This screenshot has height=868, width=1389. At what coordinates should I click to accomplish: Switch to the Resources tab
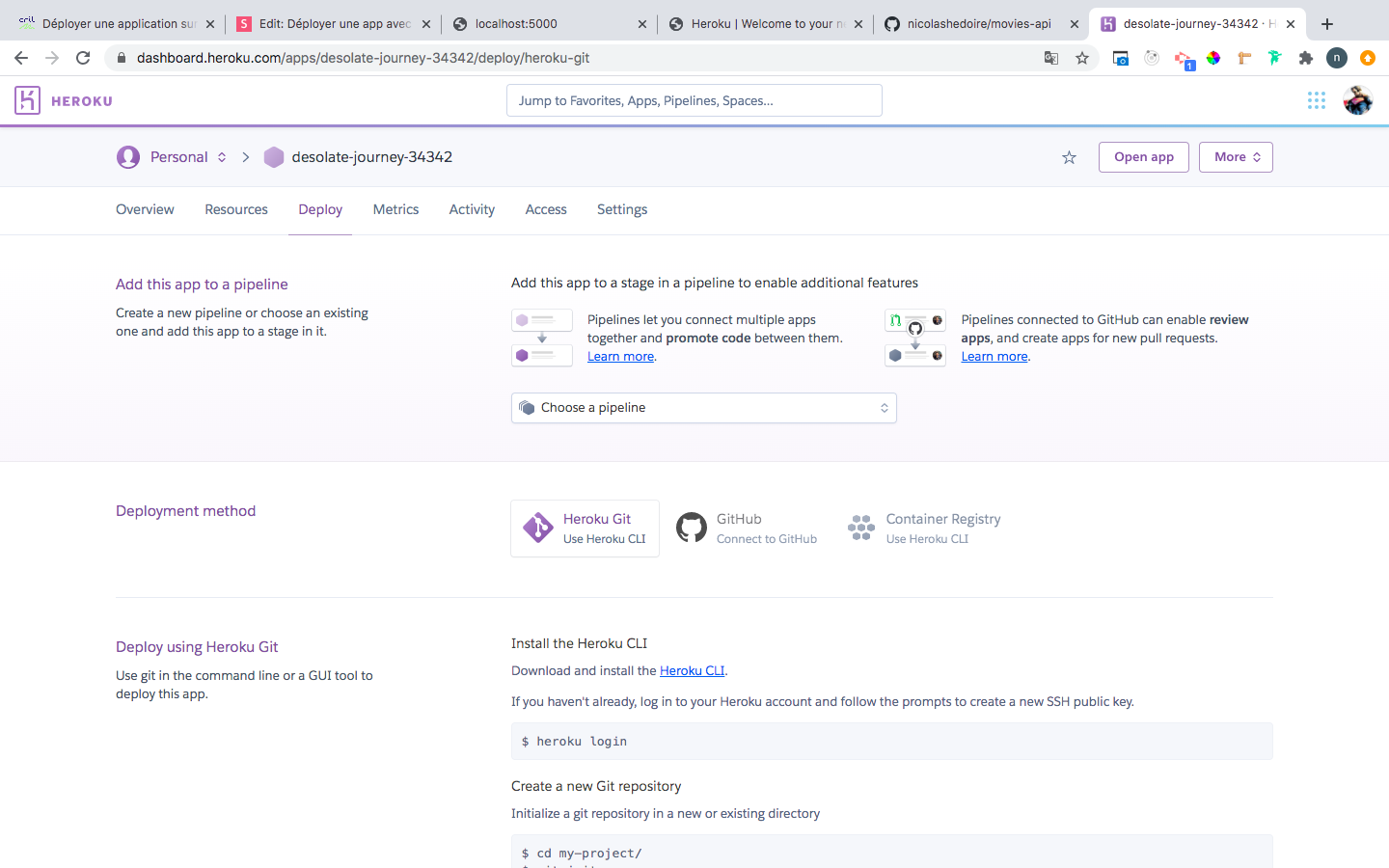pyautogui.click(x=236, y=209)
